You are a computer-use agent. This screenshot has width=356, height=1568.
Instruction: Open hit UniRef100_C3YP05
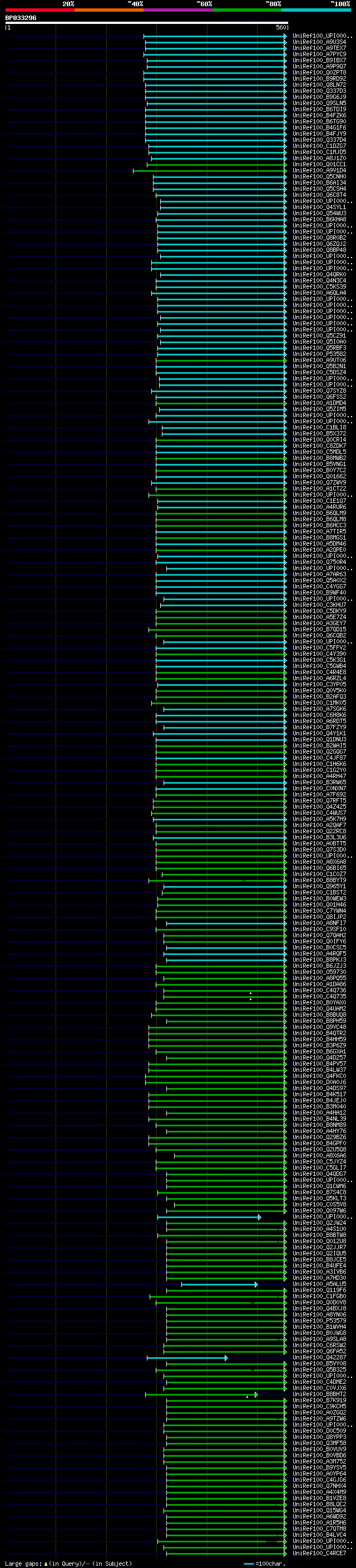[x=319, y=685]
